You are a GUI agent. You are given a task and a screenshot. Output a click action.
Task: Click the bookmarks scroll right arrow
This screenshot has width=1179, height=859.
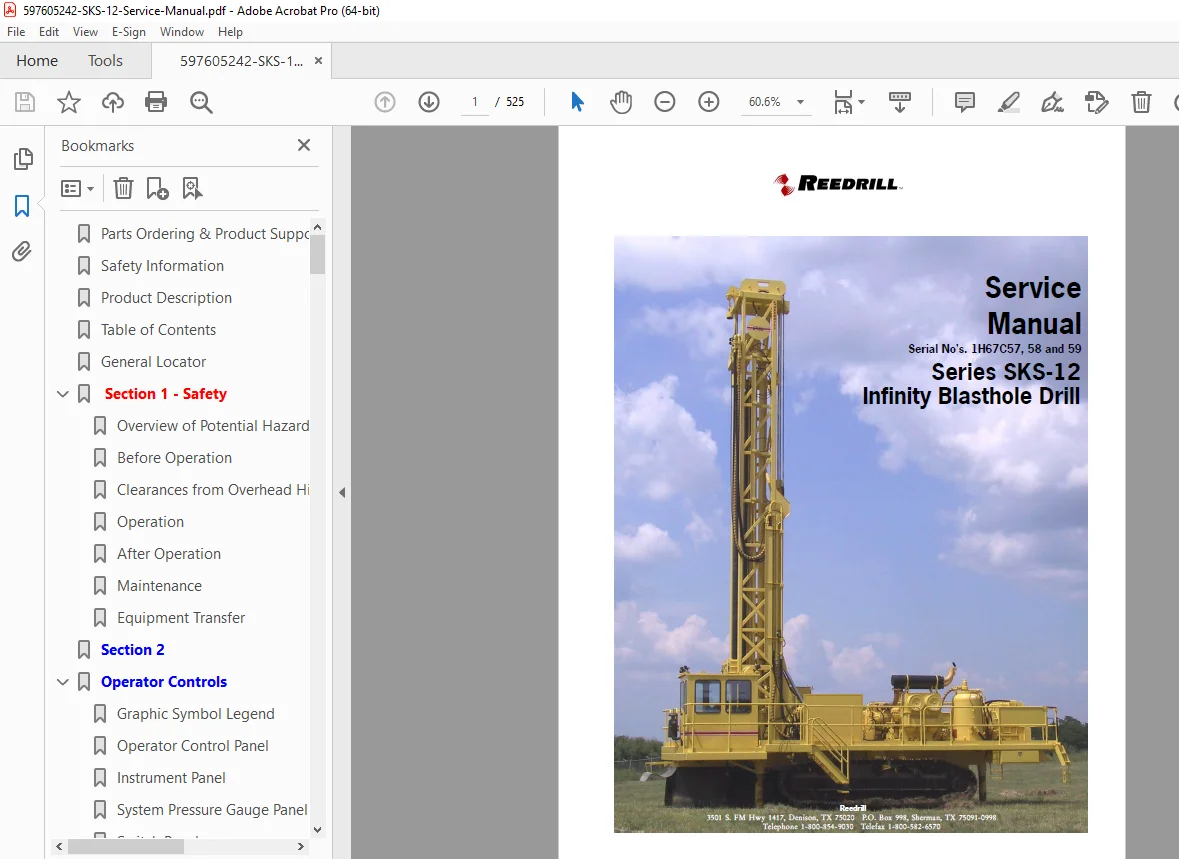tap(301, 846)
